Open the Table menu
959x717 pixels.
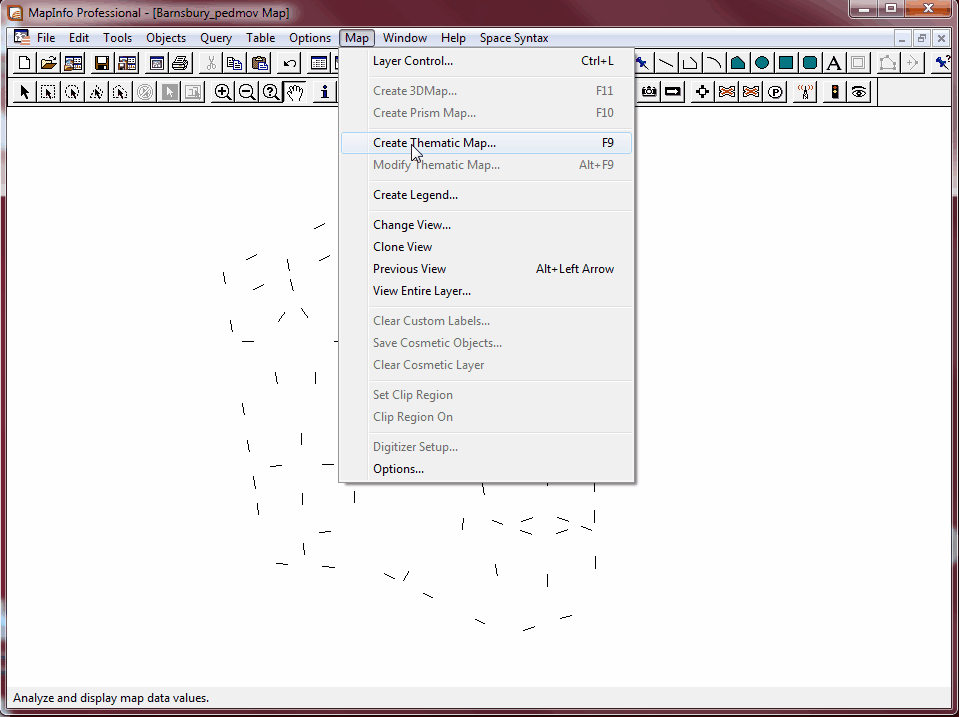[x=261, y=38]
